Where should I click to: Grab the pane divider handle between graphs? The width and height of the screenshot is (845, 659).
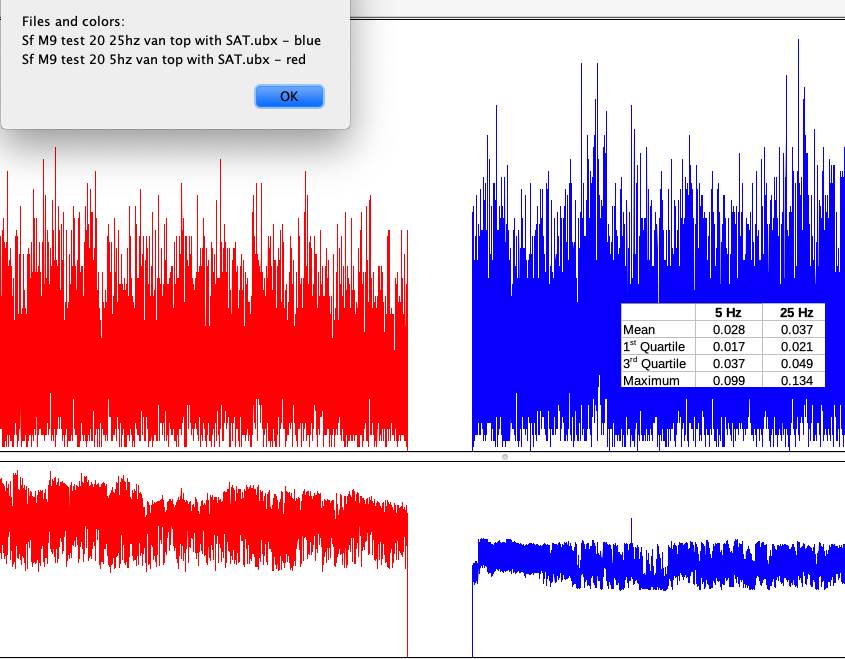tap(504, 457)
